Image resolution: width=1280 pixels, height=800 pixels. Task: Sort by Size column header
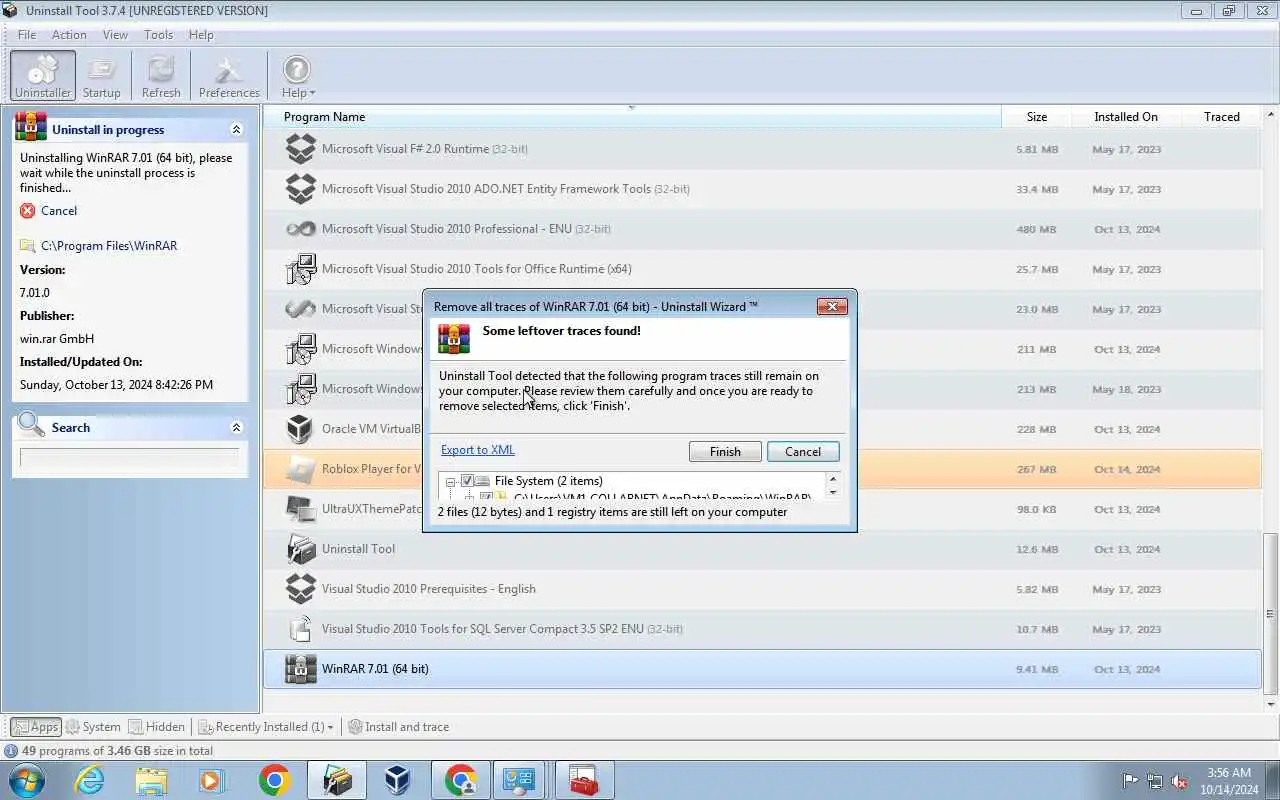1036,117
